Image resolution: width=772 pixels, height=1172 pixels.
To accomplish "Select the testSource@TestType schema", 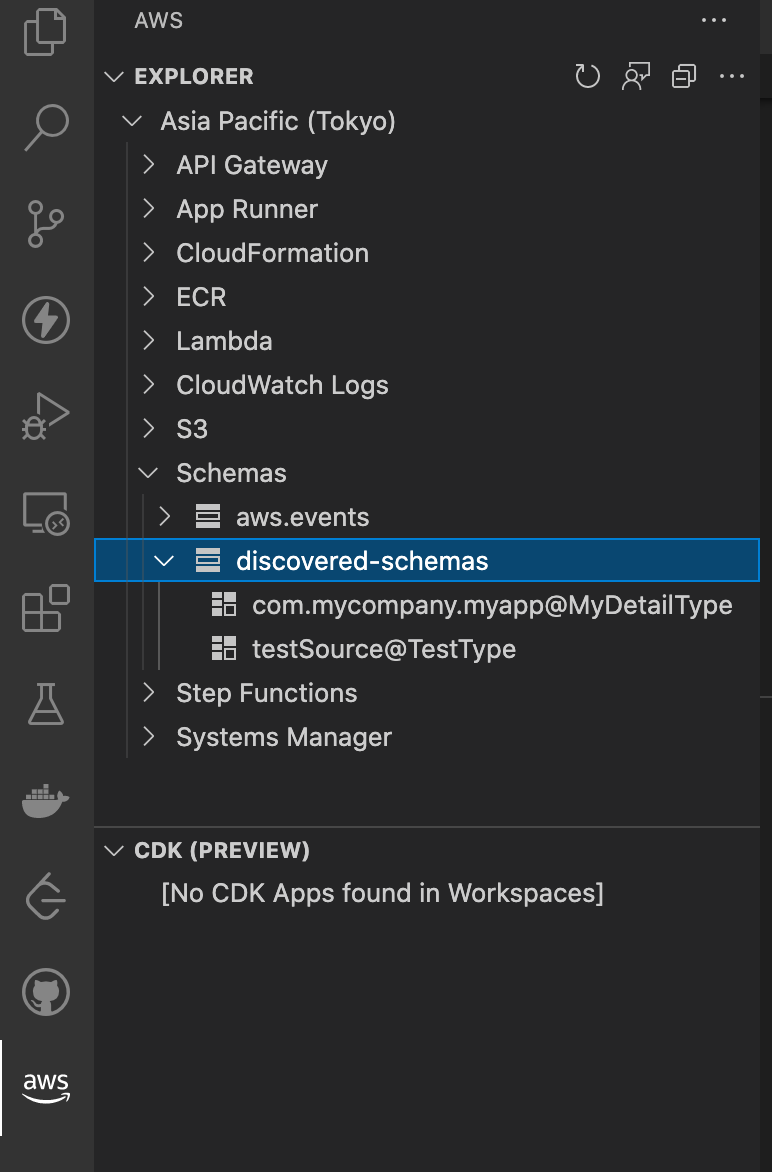I will point(383,649).
